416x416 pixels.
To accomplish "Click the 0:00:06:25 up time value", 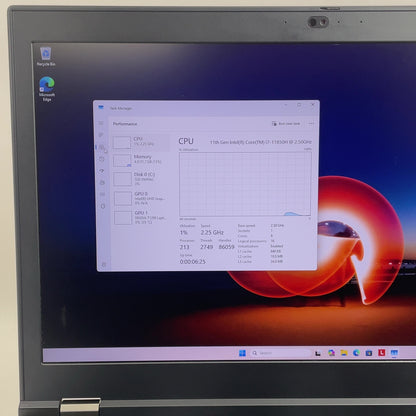I will [193, 262].
